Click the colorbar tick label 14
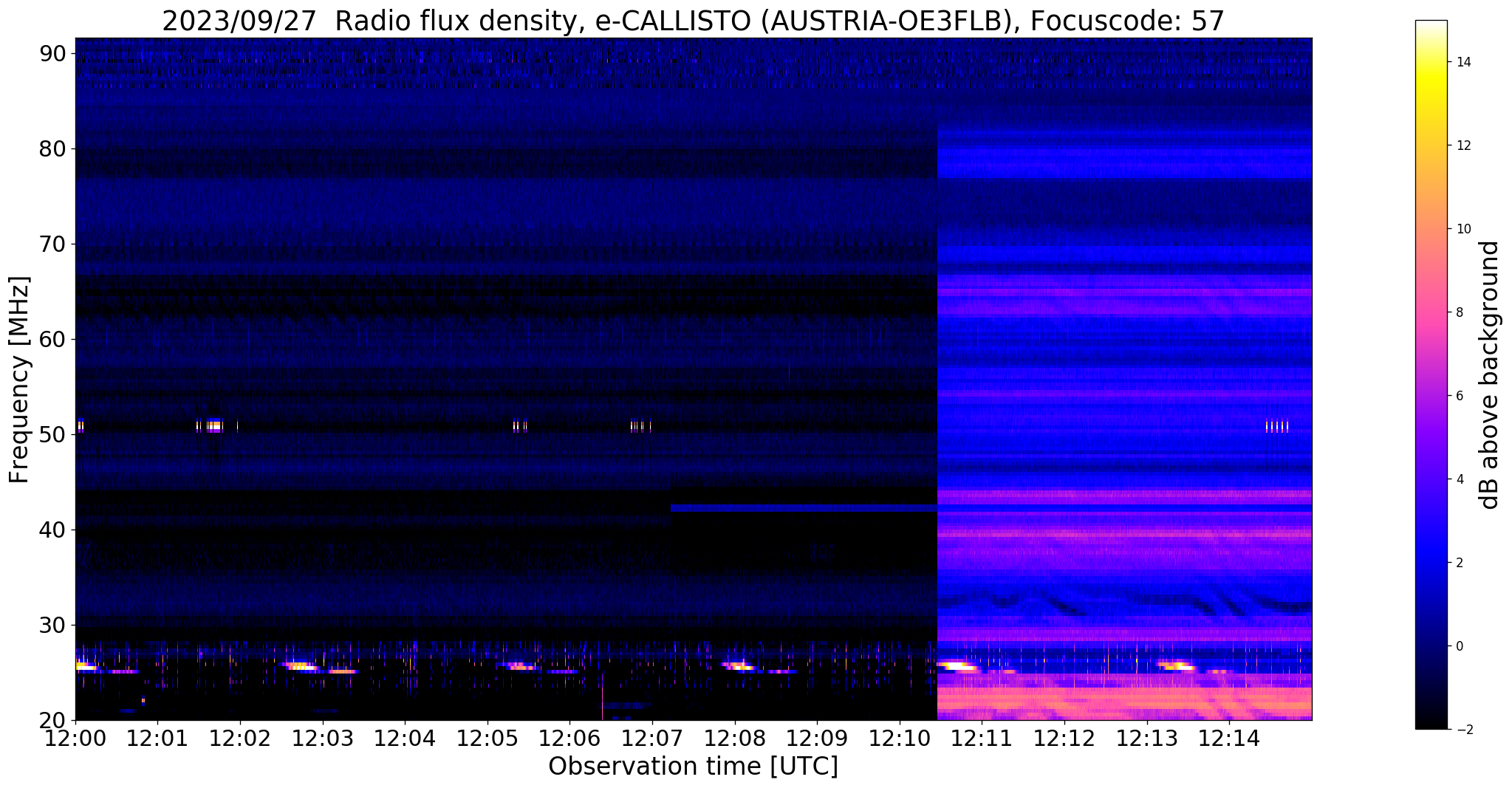 tap(1463, 62)
